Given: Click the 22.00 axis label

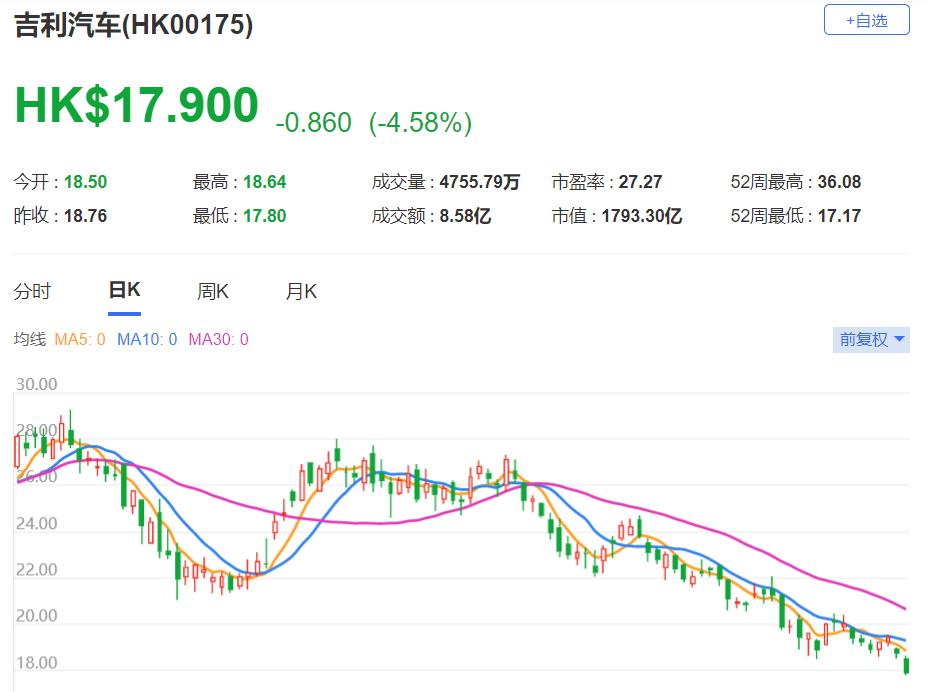Looking at the screenshot, I should click(37, 570).
